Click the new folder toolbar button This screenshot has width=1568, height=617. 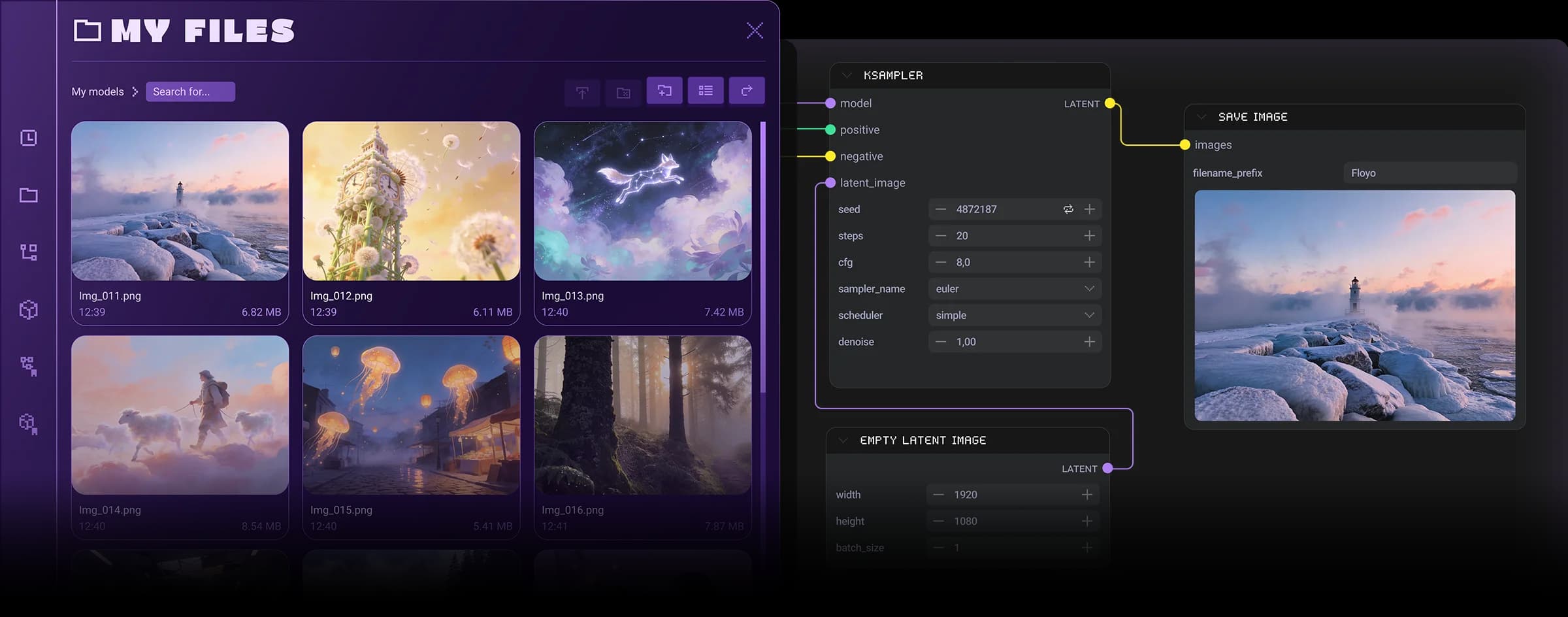[x=664, y=91]
